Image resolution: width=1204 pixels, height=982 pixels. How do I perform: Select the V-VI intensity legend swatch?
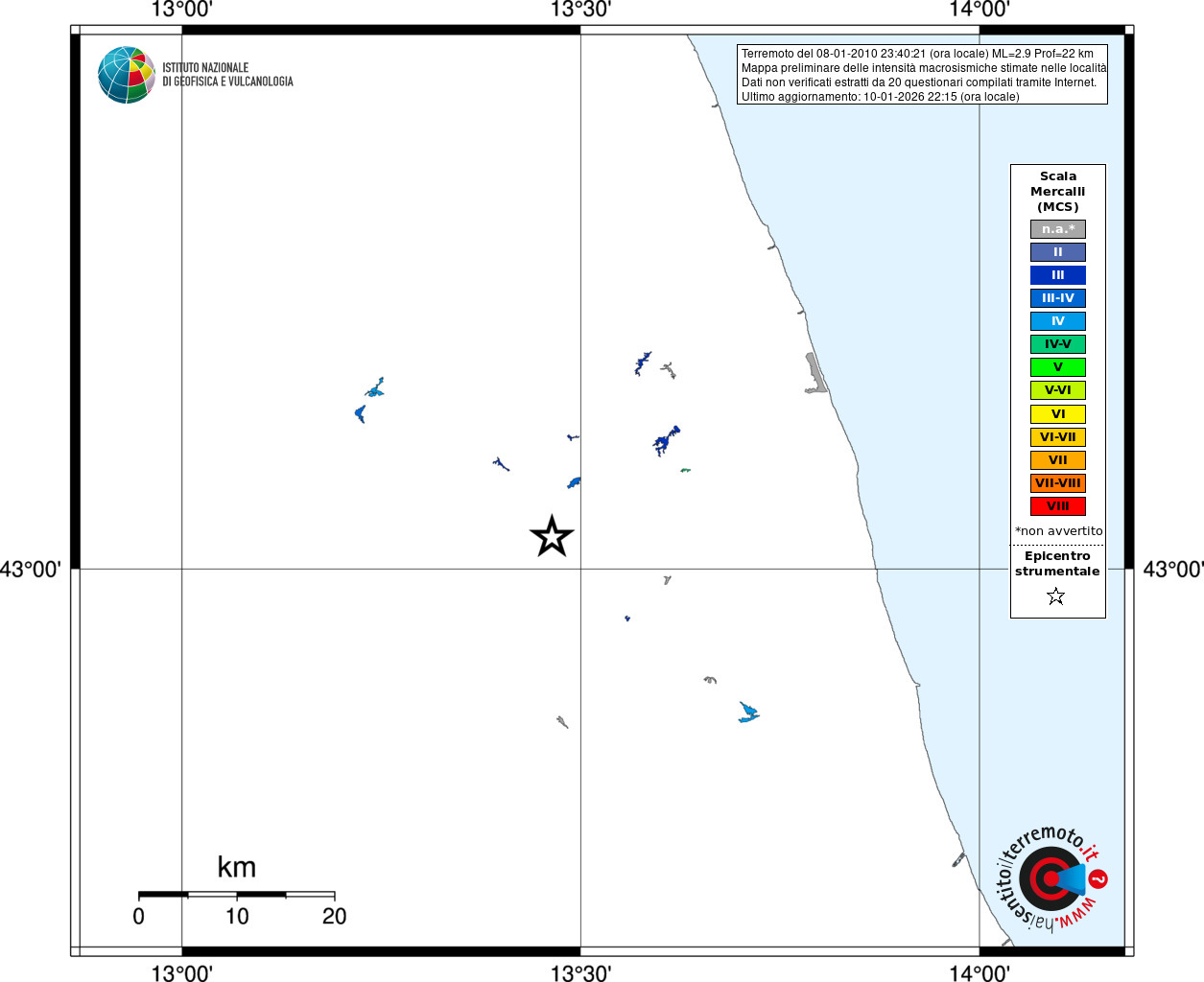pyautogui.click(x=1057, y=390)
